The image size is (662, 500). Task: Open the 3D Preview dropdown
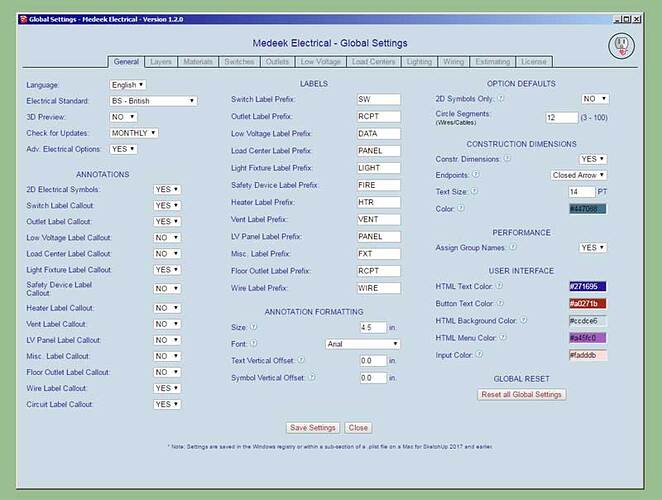coord(123,117)
